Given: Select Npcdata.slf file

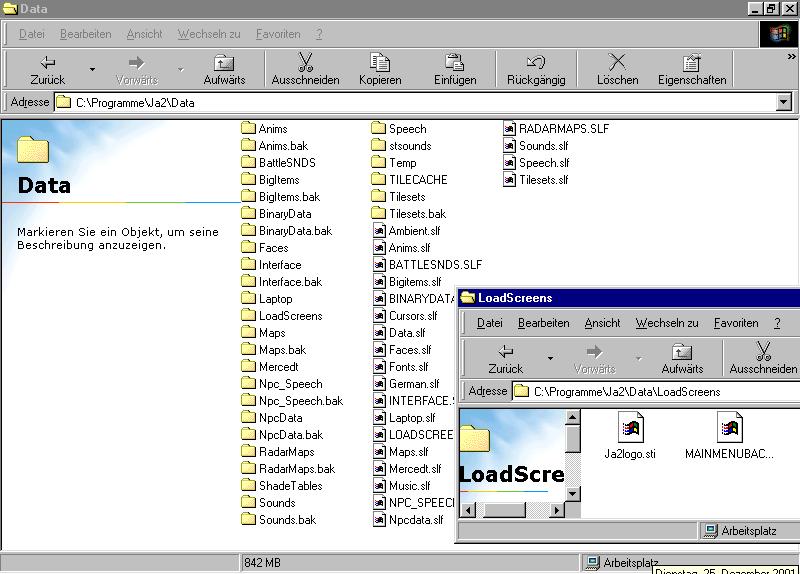Looking at the screenshot, I should [408, 520].
